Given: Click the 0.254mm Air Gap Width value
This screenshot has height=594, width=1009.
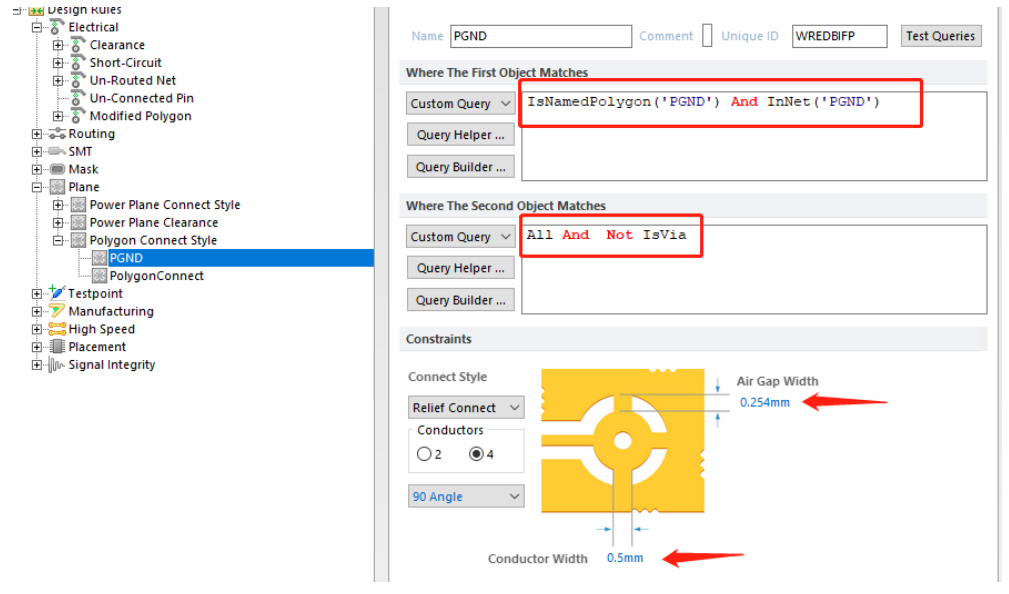Looking at the screenshot, I should 765,402.
